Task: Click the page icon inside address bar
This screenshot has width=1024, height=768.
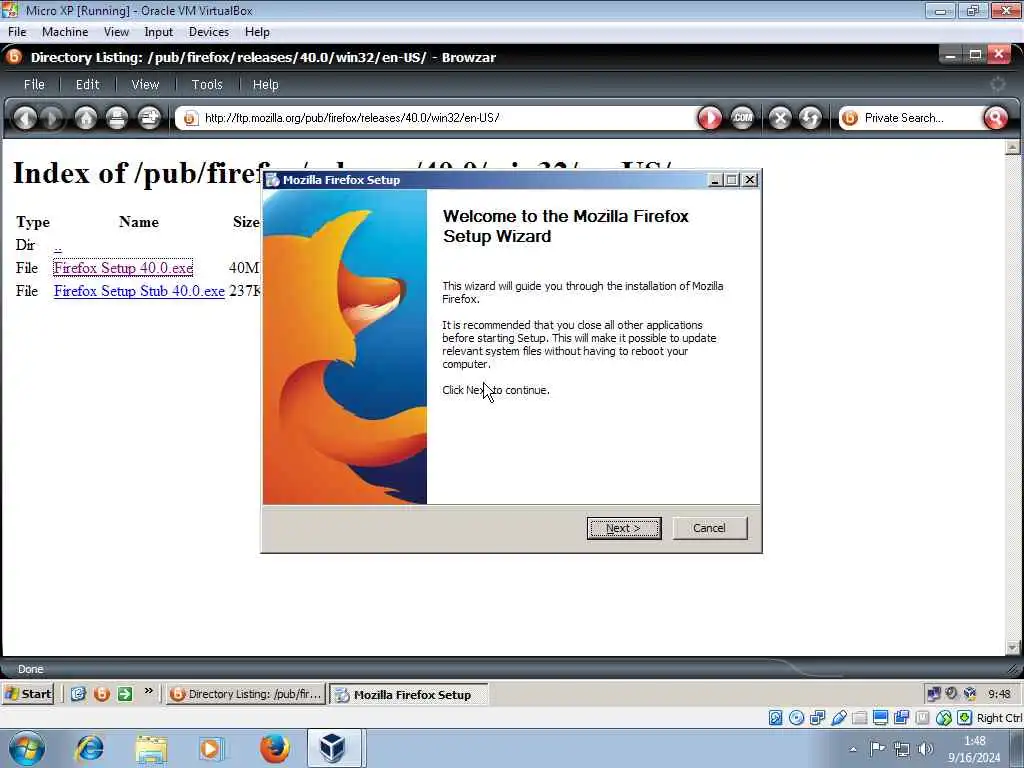Action: click(x=190, y=118)
